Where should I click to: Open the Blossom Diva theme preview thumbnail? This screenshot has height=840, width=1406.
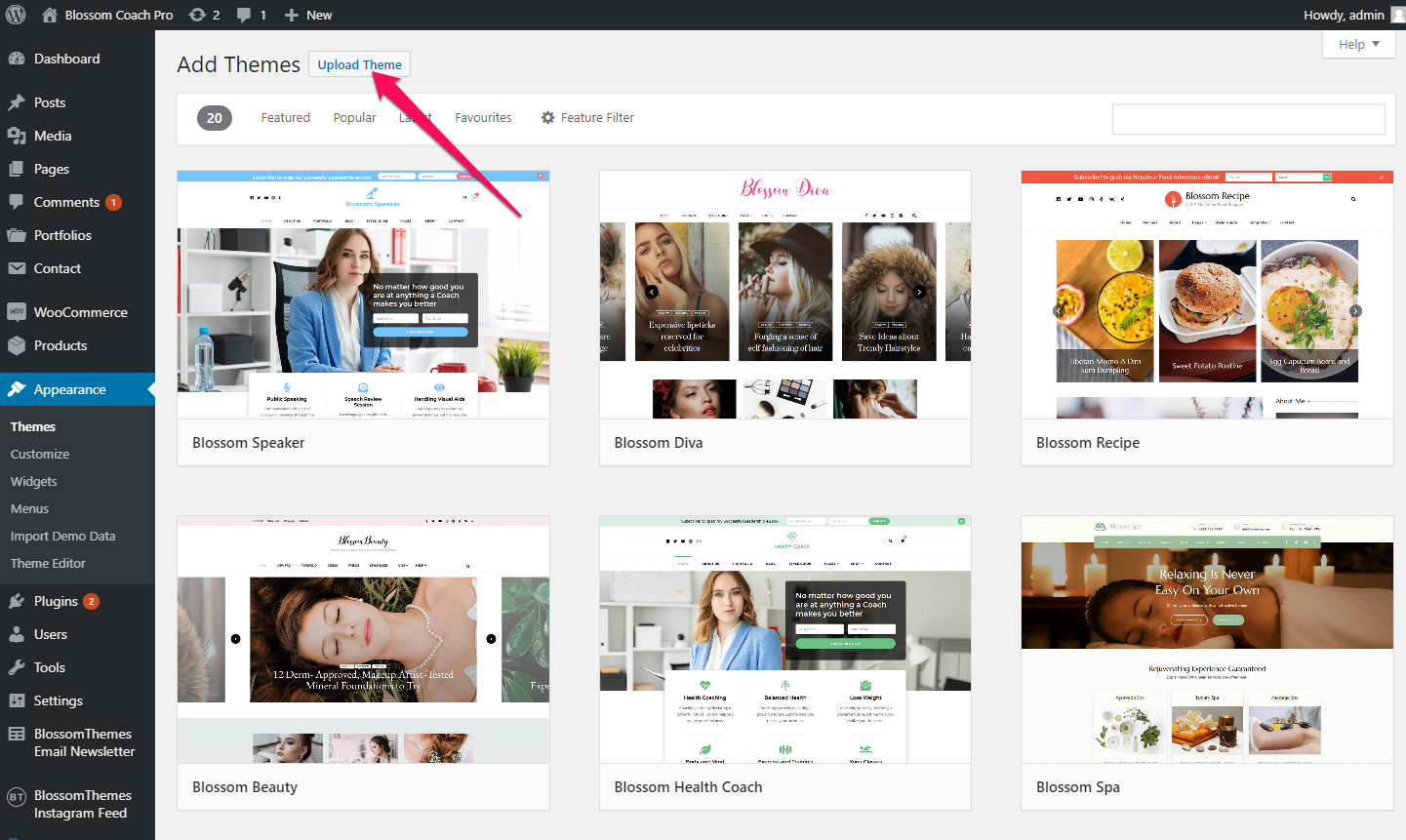tap(785, 295)
